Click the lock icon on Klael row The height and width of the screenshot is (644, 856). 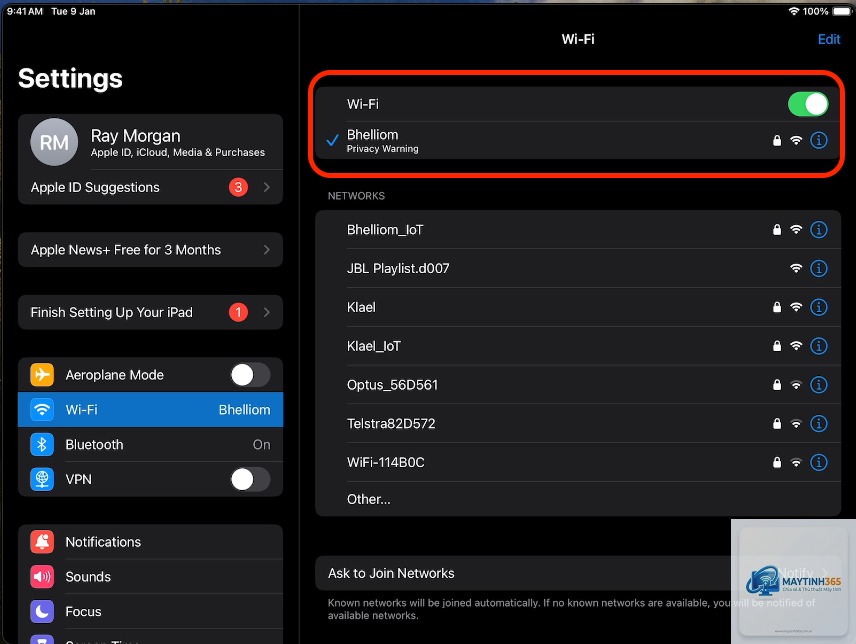[x=777, y=307]
